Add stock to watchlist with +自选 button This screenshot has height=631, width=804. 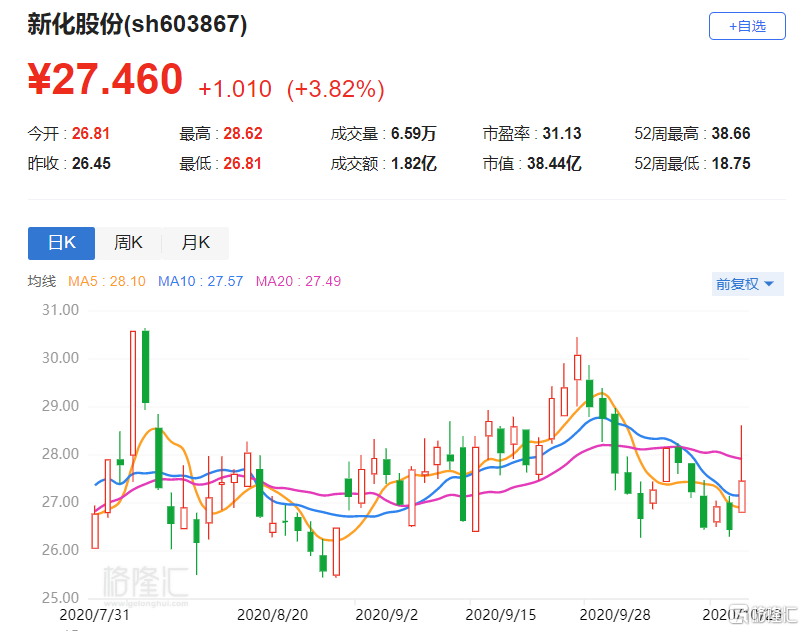click(747, 26)
